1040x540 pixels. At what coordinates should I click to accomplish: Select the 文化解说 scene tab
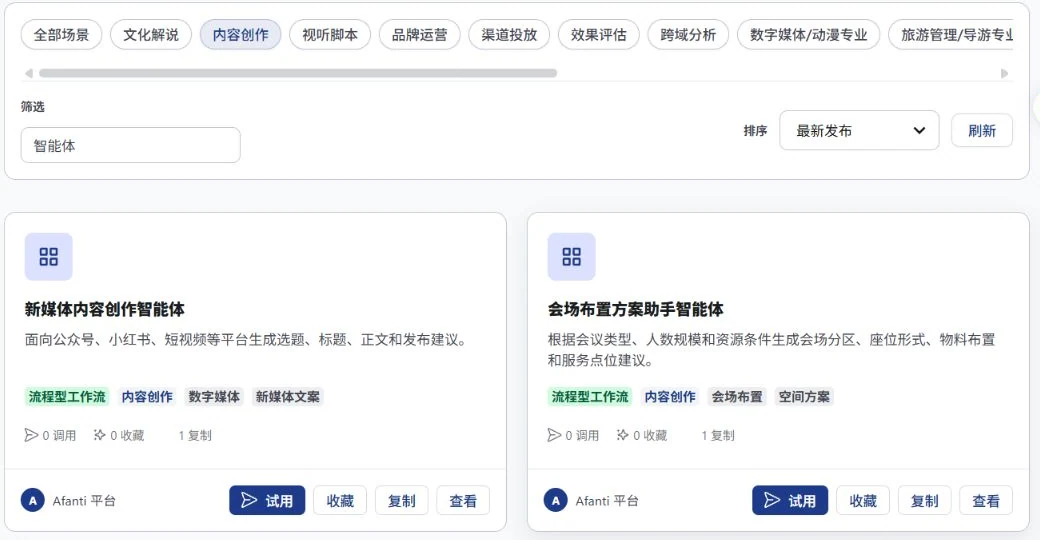click(x=151, y=34)
